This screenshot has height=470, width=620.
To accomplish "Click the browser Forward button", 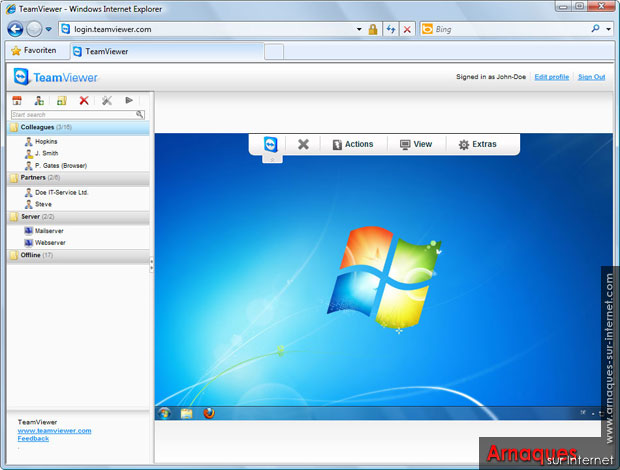I will [x=34, y=29].
